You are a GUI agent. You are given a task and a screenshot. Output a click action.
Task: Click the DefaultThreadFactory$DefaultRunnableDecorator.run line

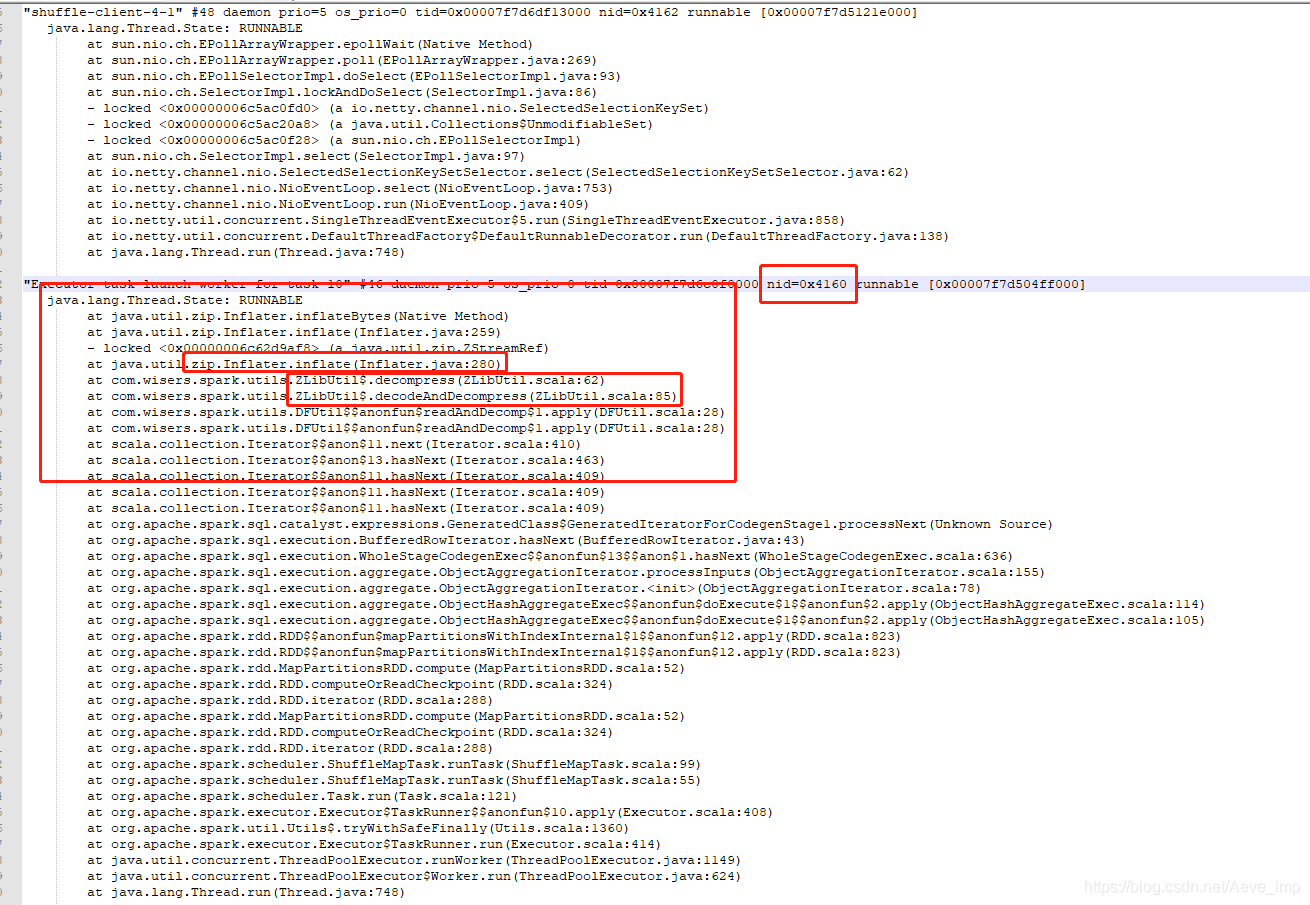(x=518, y=236)
